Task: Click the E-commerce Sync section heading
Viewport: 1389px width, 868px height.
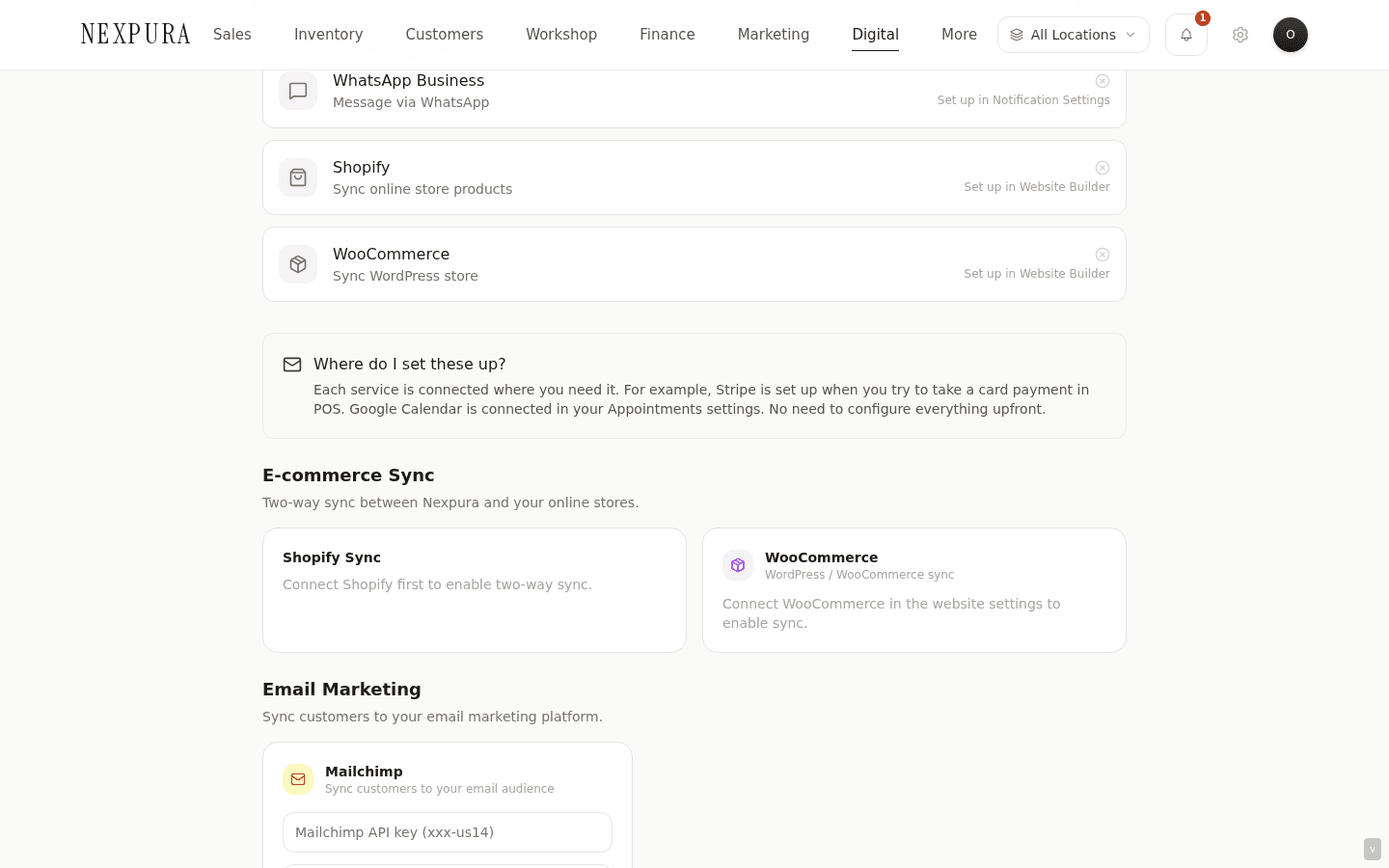Action: [x=348, y=475]
